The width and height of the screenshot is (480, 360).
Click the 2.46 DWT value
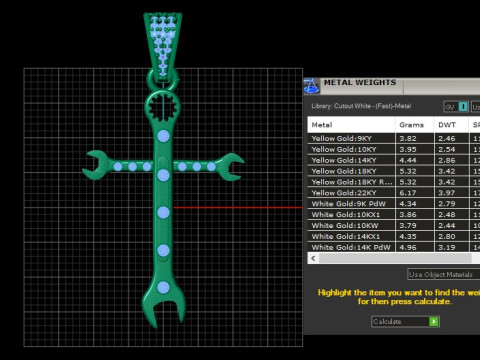point(447,139)
